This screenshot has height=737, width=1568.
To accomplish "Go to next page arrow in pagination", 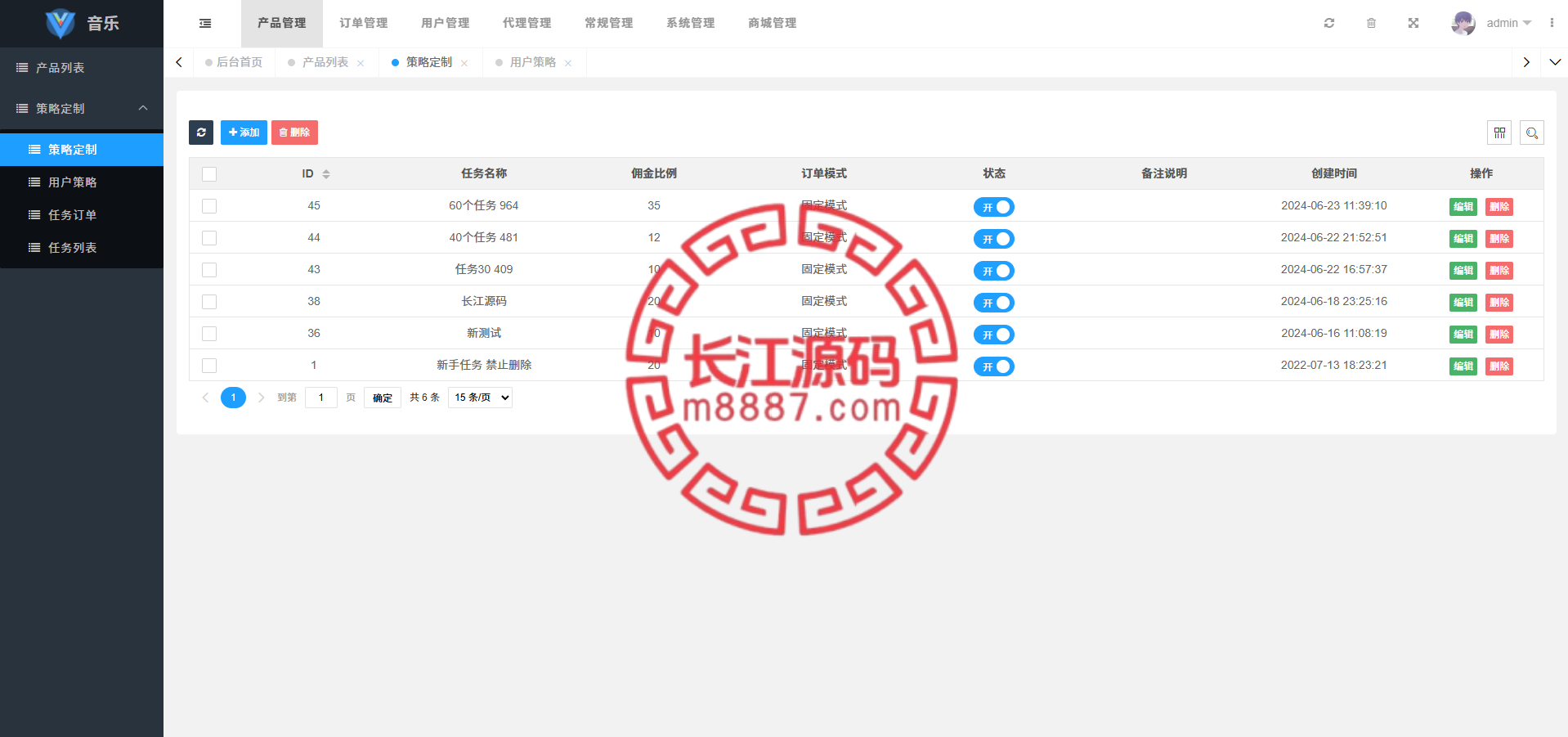I will pos(261,398).
